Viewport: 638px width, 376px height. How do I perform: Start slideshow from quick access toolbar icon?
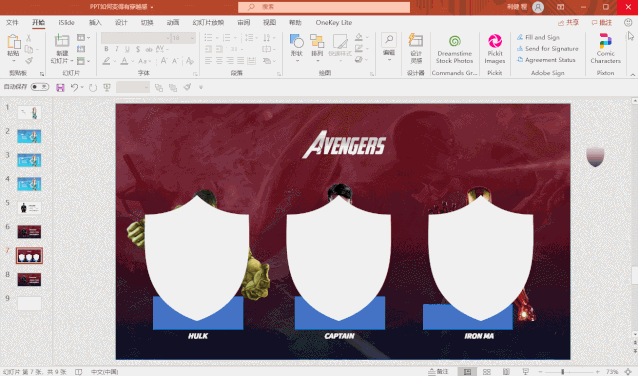pos(107,87)
